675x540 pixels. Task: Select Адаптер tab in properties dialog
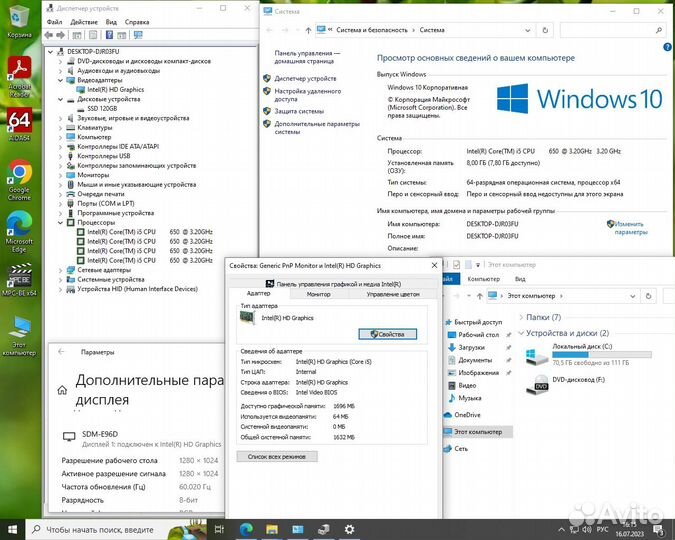click(x=258, y=293)
